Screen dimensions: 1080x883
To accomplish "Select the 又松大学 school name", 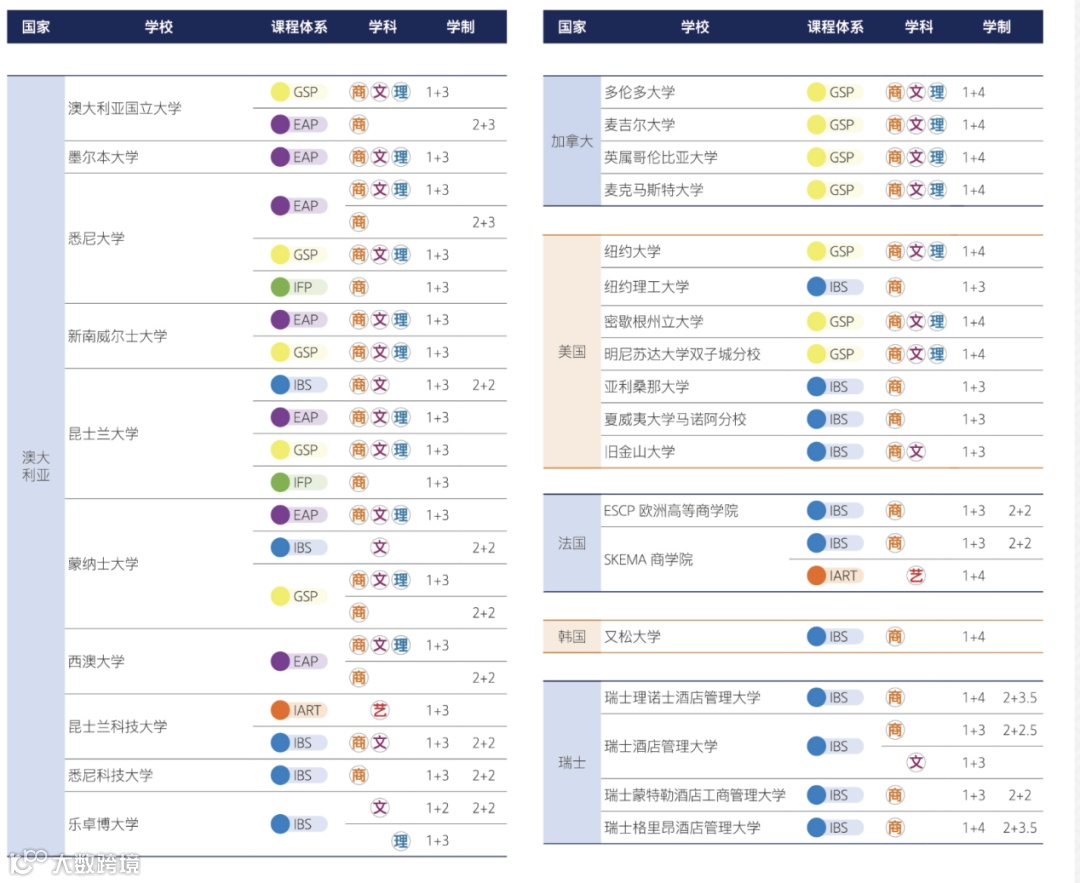I will 632,636.
